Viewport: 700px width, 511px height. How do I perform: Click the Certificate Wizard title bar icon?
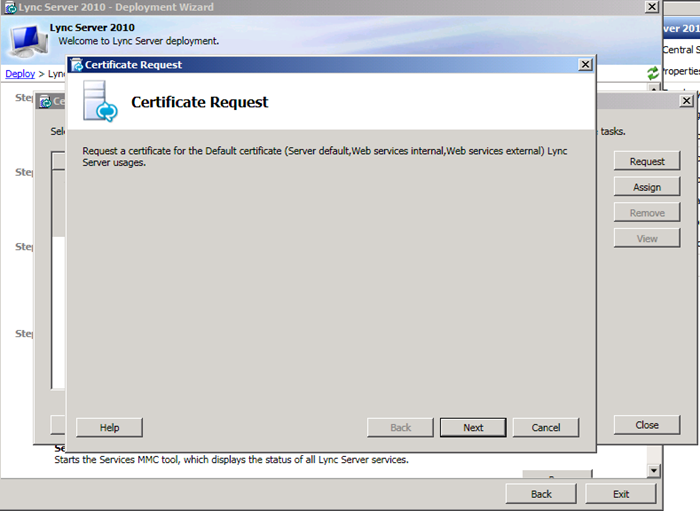(x=46, y=102)
